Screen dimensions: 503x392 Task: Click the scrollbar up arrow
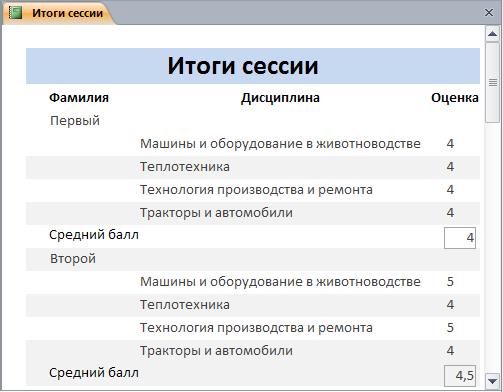click(x=493, y=34)
